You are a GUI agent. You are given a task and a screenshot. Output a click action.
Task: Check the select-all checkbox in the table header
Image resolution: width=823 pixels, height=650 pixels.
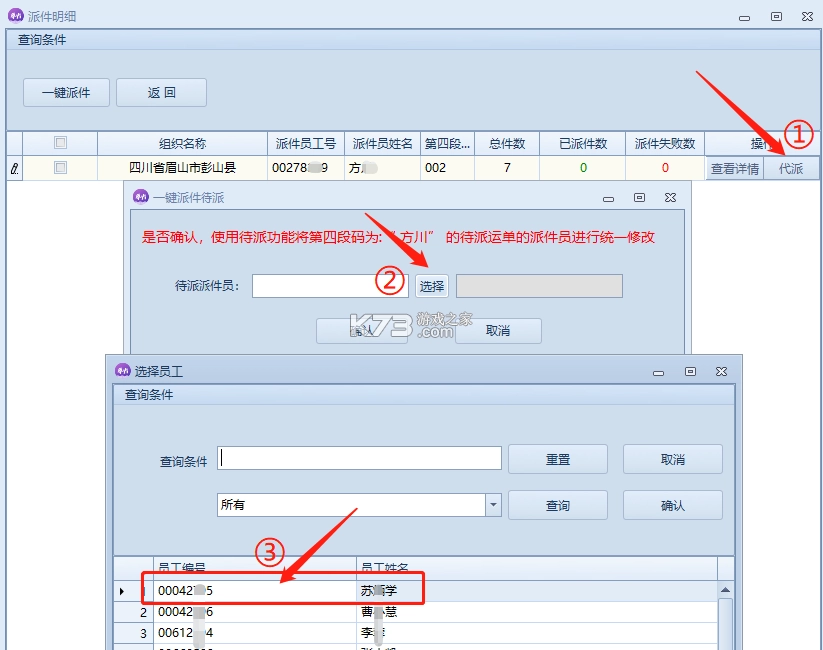coord(60,142)
